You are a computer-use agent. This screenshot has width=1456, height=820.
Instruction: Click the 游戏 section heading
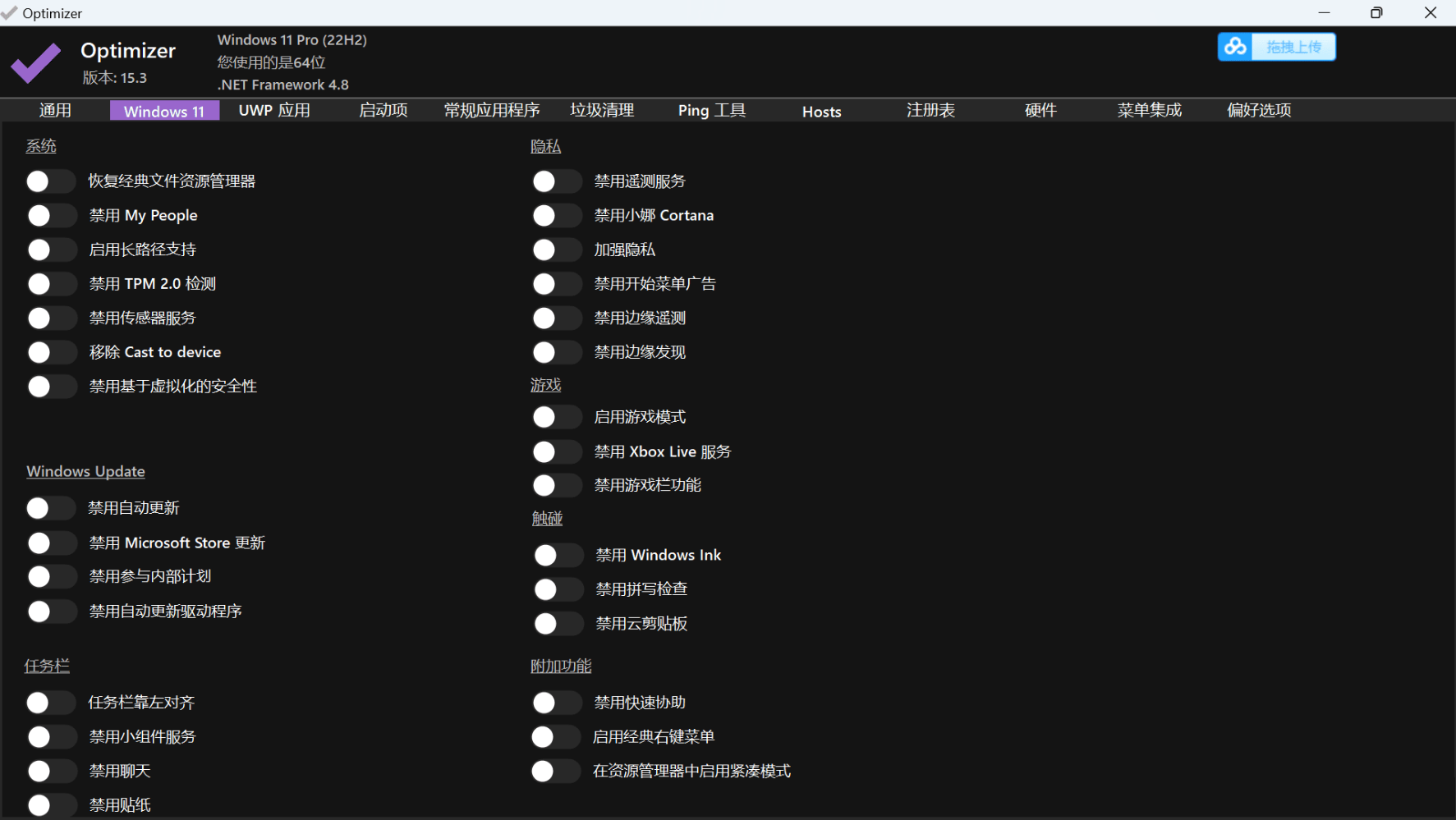pyautogui.click(x=545, y=385)
